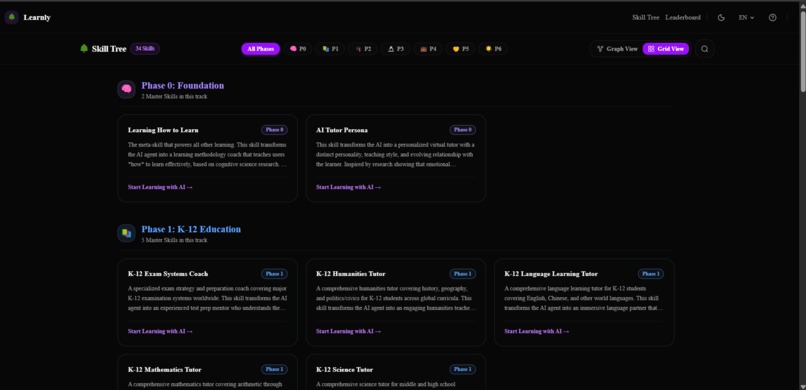
Task: Click the 34 Skills badge
Action: coord(145,49)
